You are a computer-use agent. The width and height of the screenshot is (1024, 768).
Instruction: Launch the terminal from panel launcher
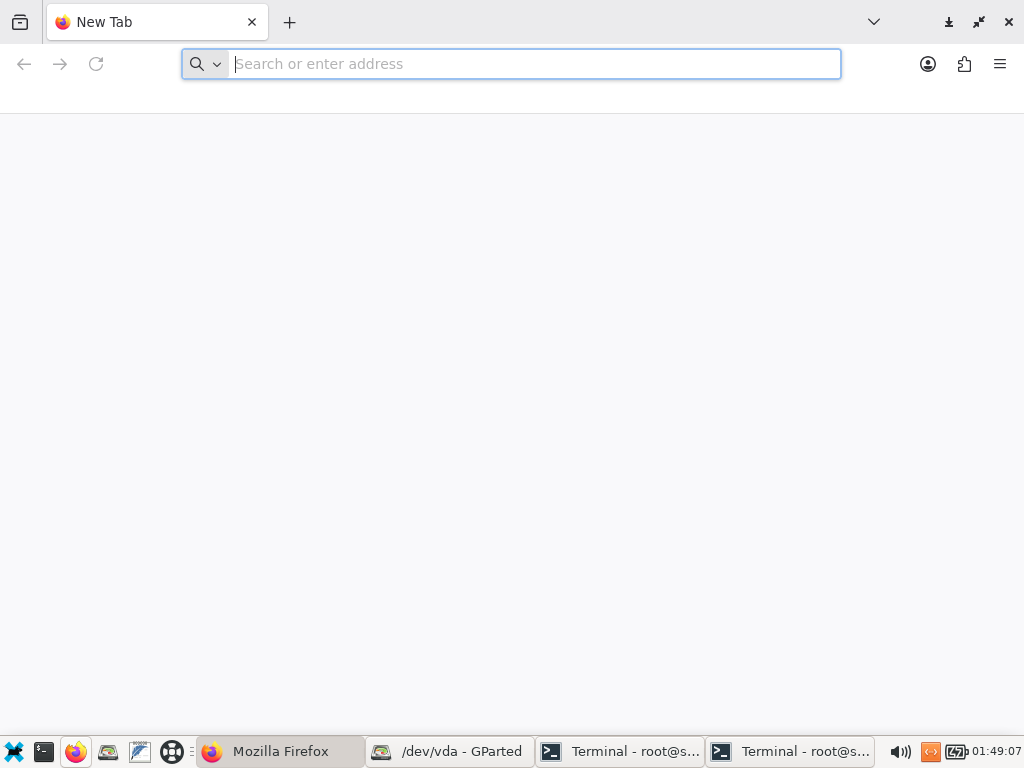[44, 752]
